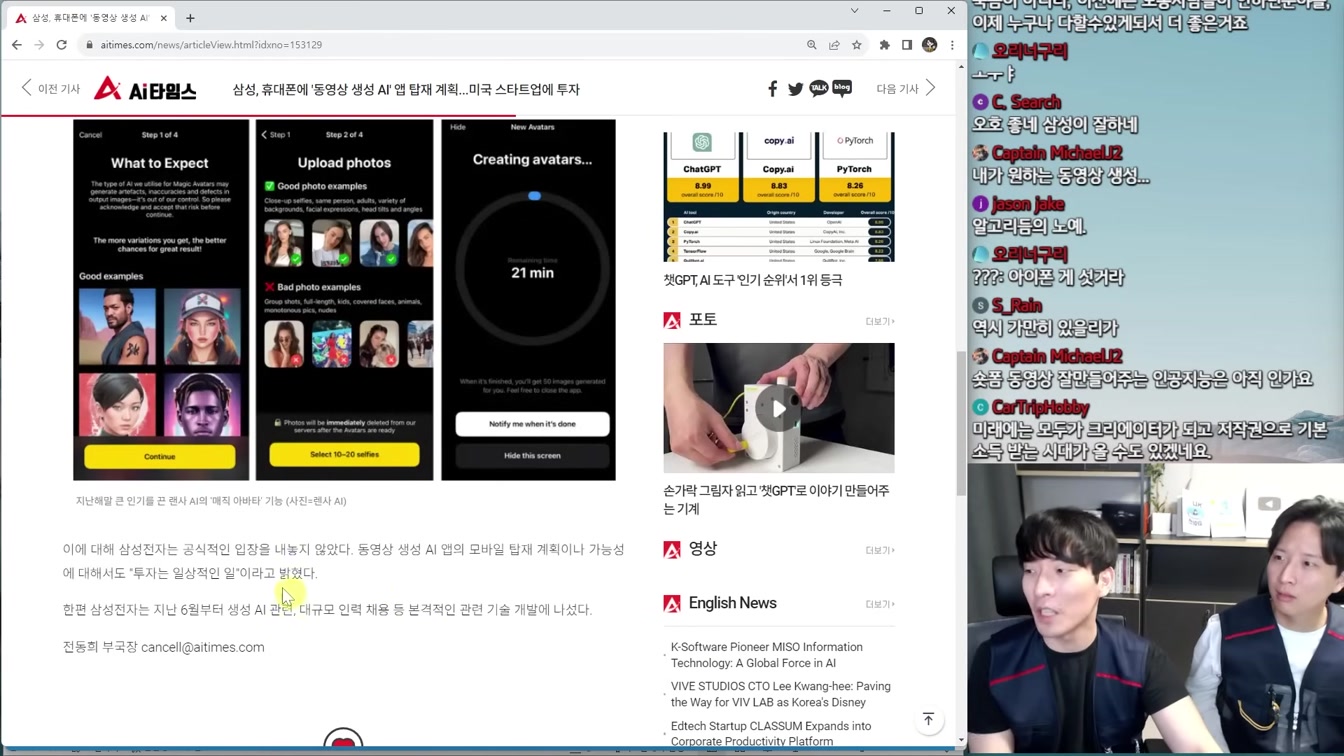Image resolution: width=1344 pixels, height=756 pixels.
Task: Open the 영상 section heading
Action: 703,549
